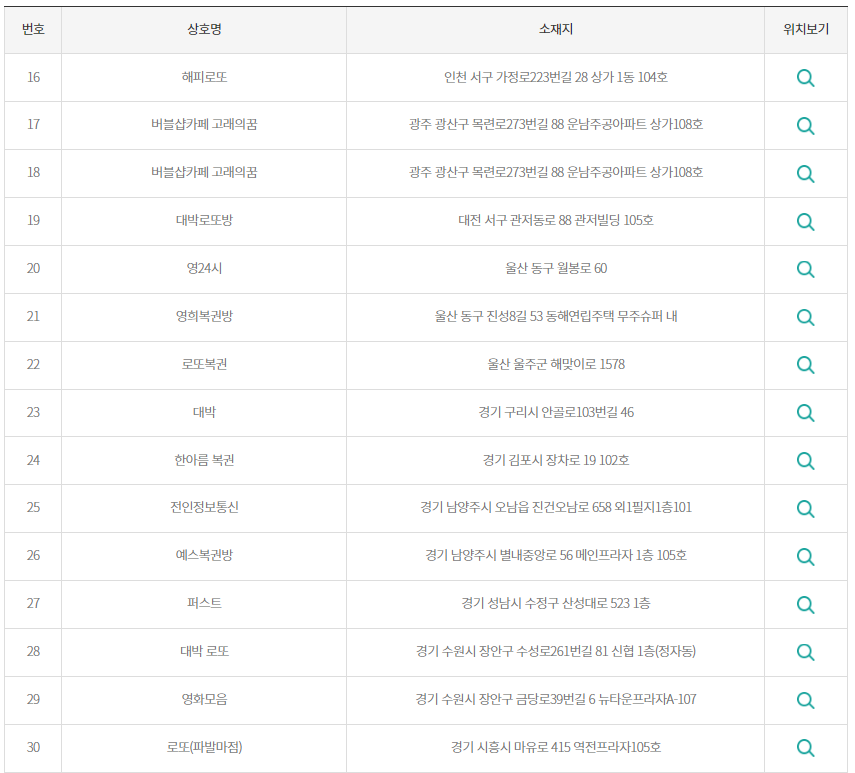View location of 로또(파발마점)
Screen dimensions: 855x773
tap(805, 748)
